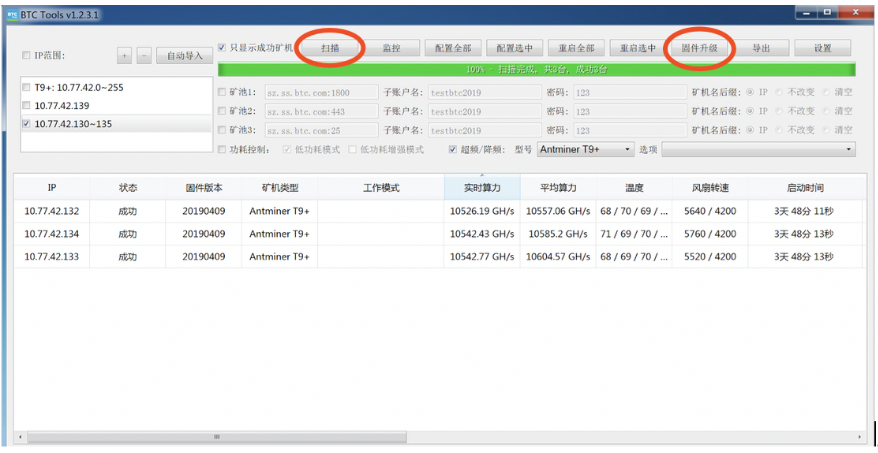
Task: Sort by 实时算力 column header
Action: coord(482,188)
